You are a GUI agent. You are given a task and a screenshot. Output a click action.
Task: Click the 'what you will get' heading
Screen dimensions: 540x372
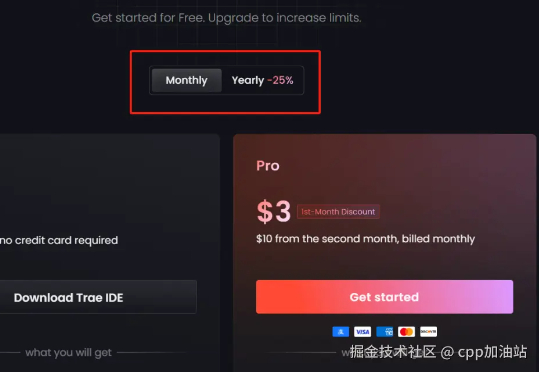tap(69, 352)
